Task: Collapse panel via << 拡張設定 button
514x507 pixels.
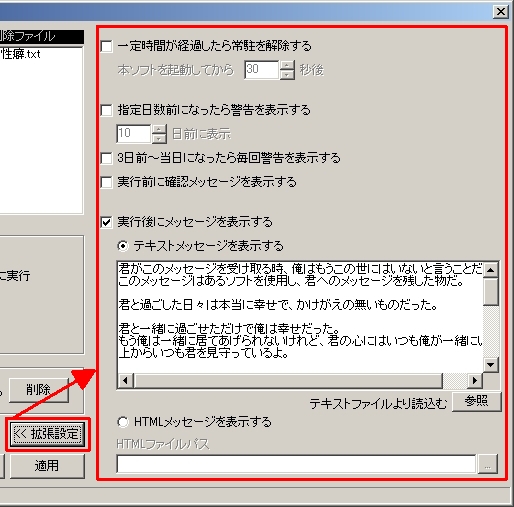Action: (46, 434)
